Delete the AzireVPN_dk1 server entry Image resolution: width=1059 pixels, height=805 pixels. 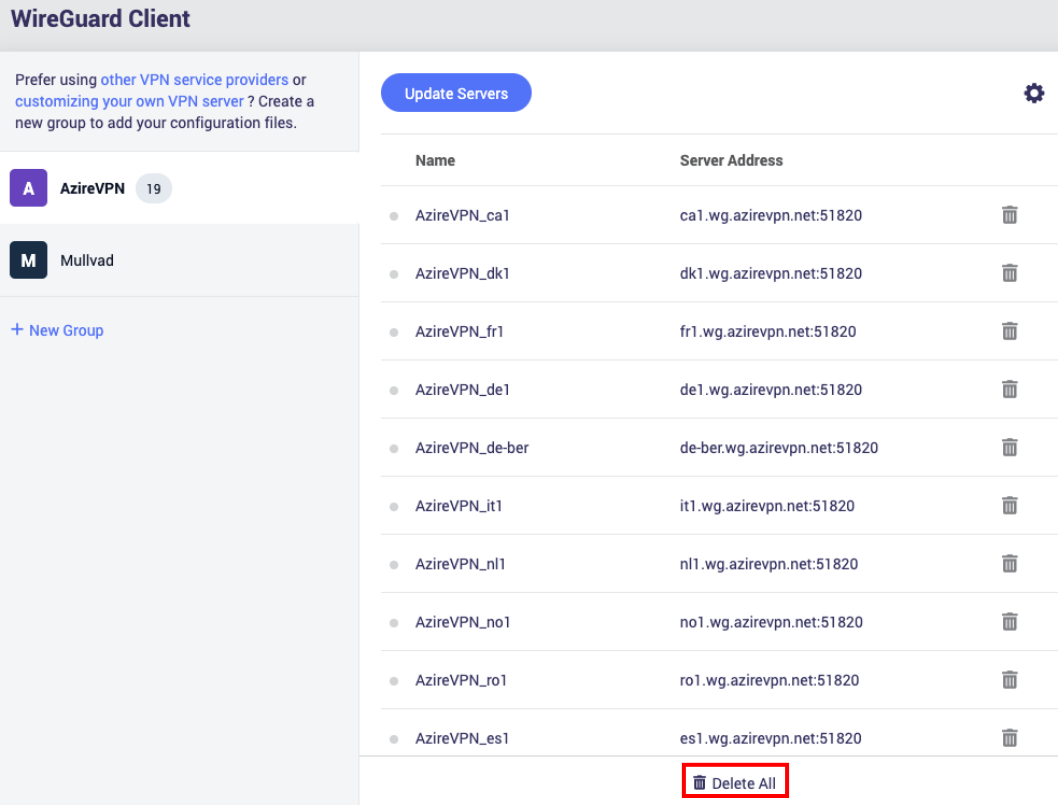[x=1010, y=273]
